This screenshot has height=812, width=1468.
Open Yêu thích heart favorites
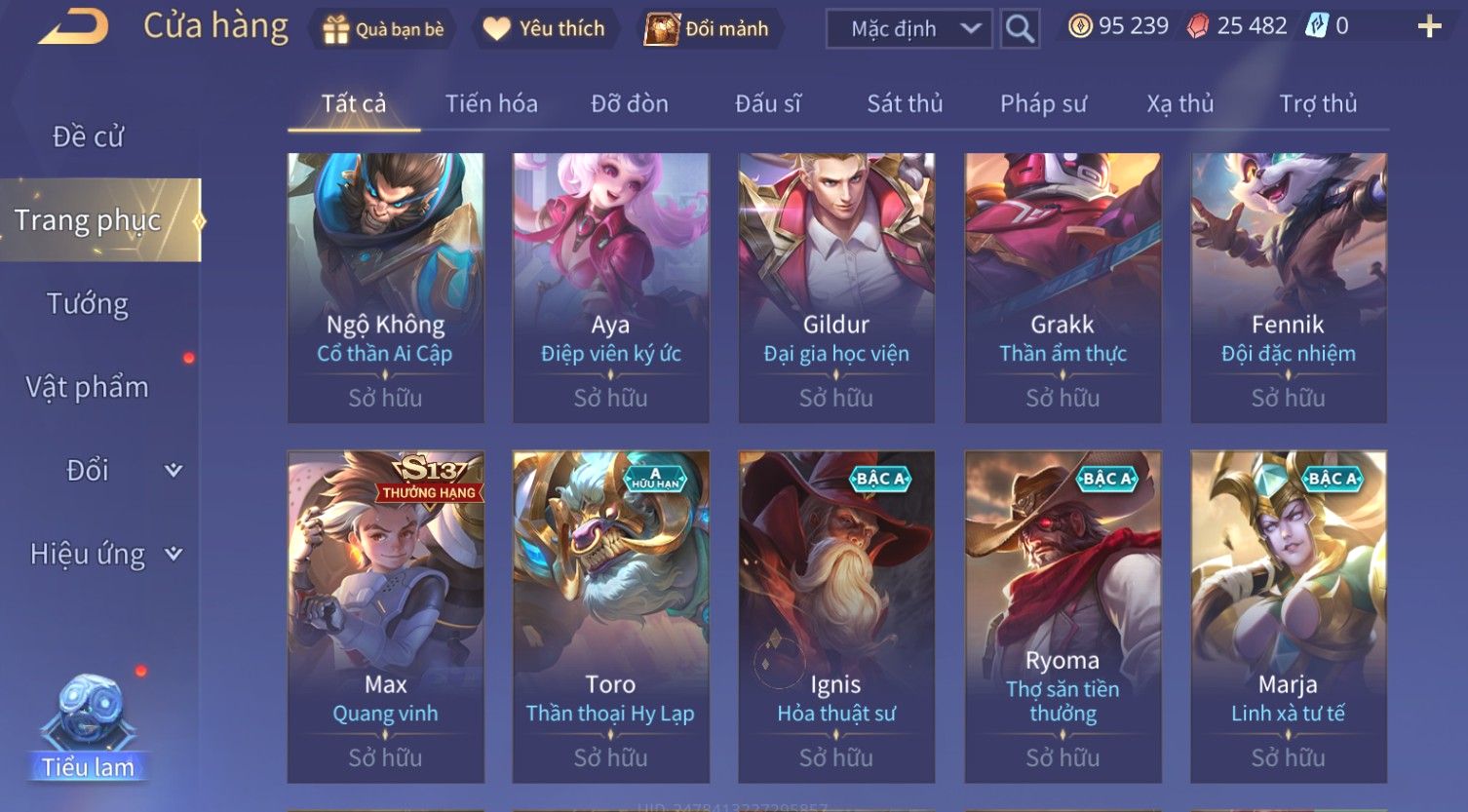[496, 29]
